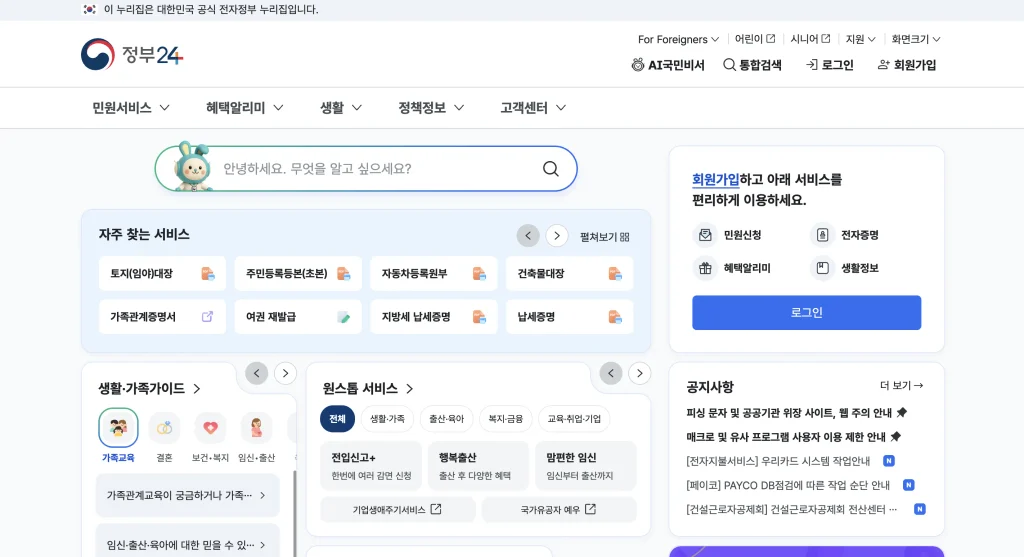Expand the 지원 dropdown
1024x557 pixels.
coord(860,39)
